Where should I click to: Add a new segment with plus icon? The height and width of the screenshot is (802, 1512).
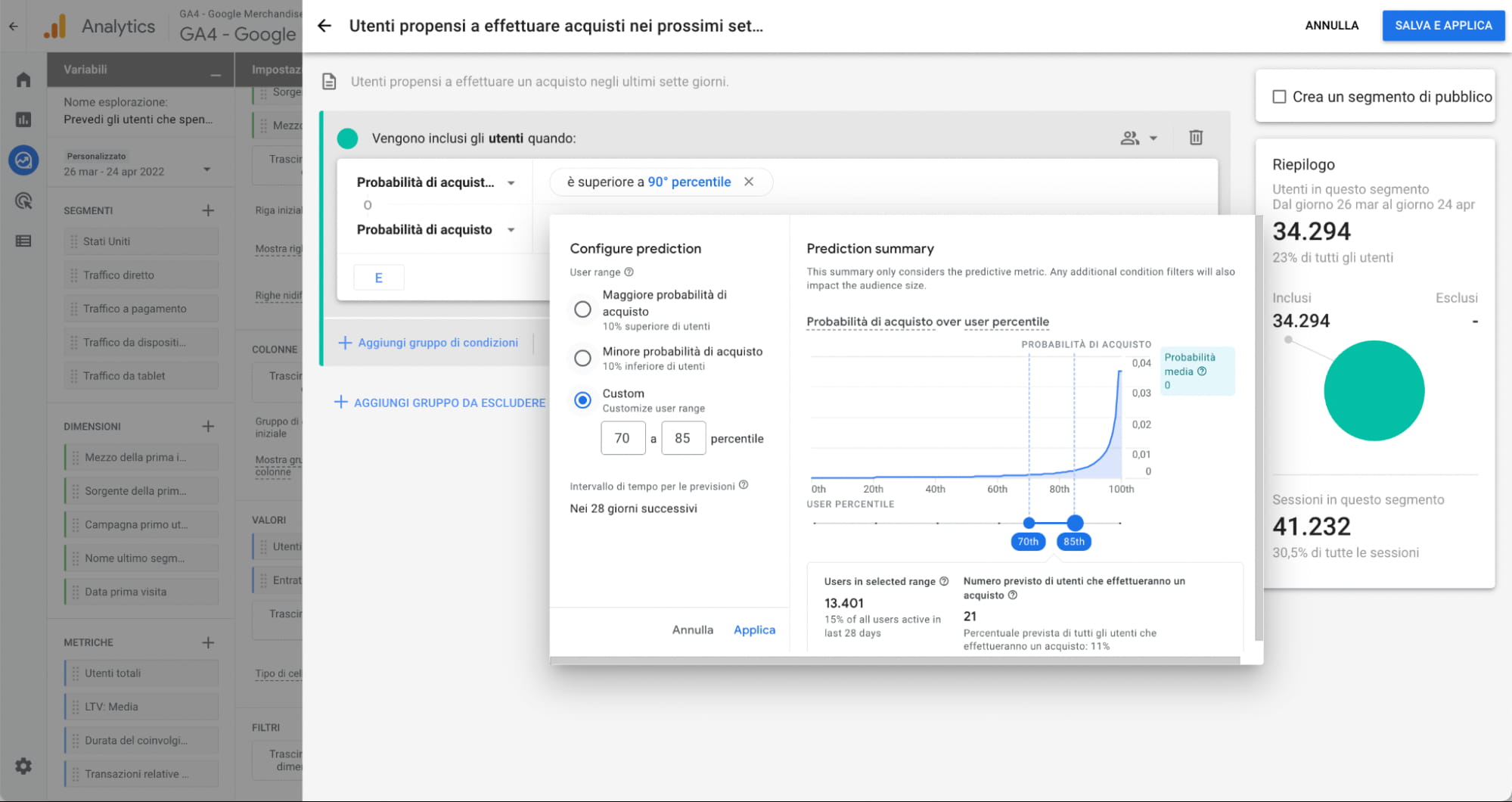[208, 210]
